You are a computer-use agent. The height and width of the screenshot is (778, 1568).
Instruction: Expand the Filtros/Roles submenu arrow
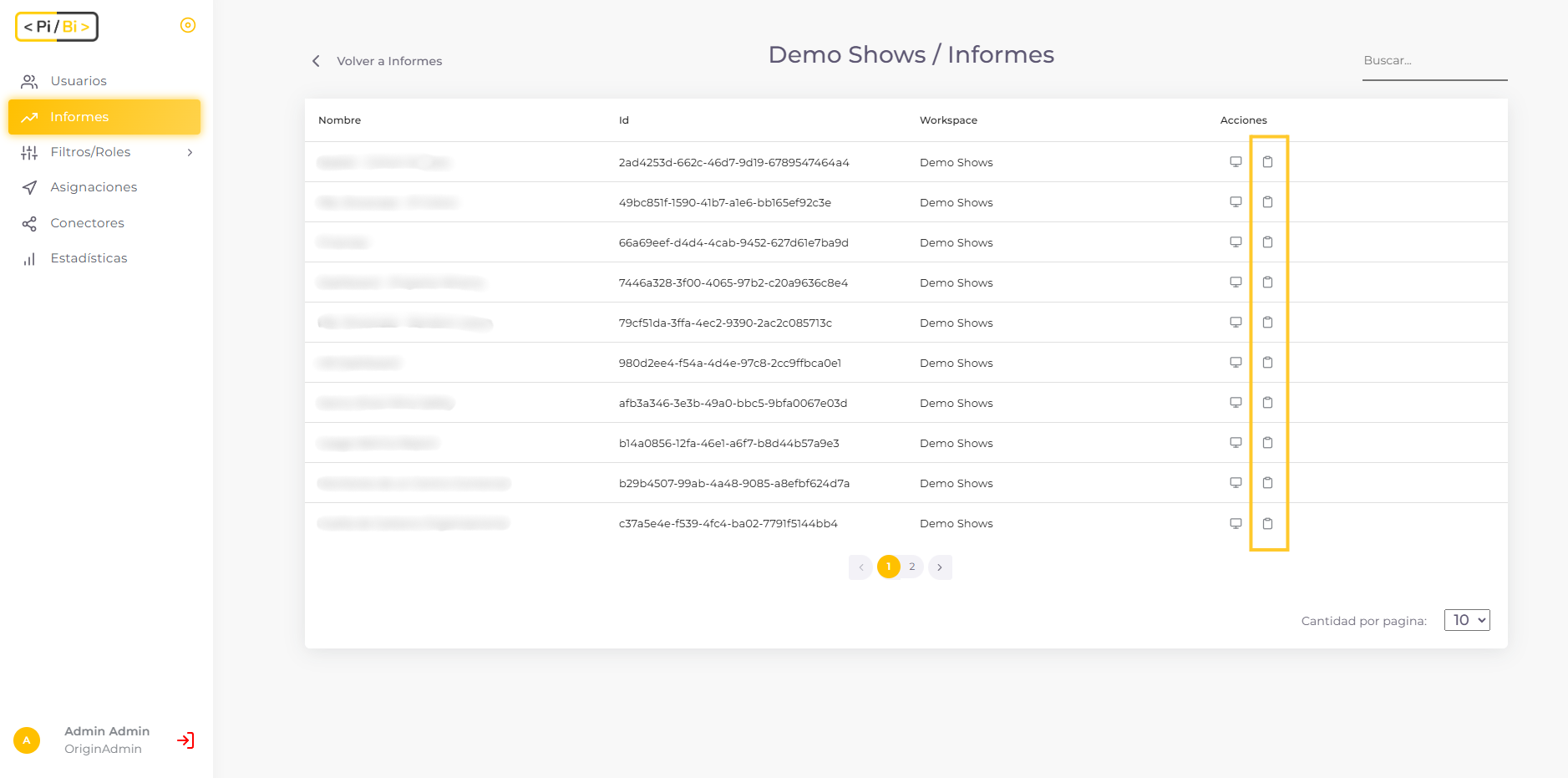point(190,152)
